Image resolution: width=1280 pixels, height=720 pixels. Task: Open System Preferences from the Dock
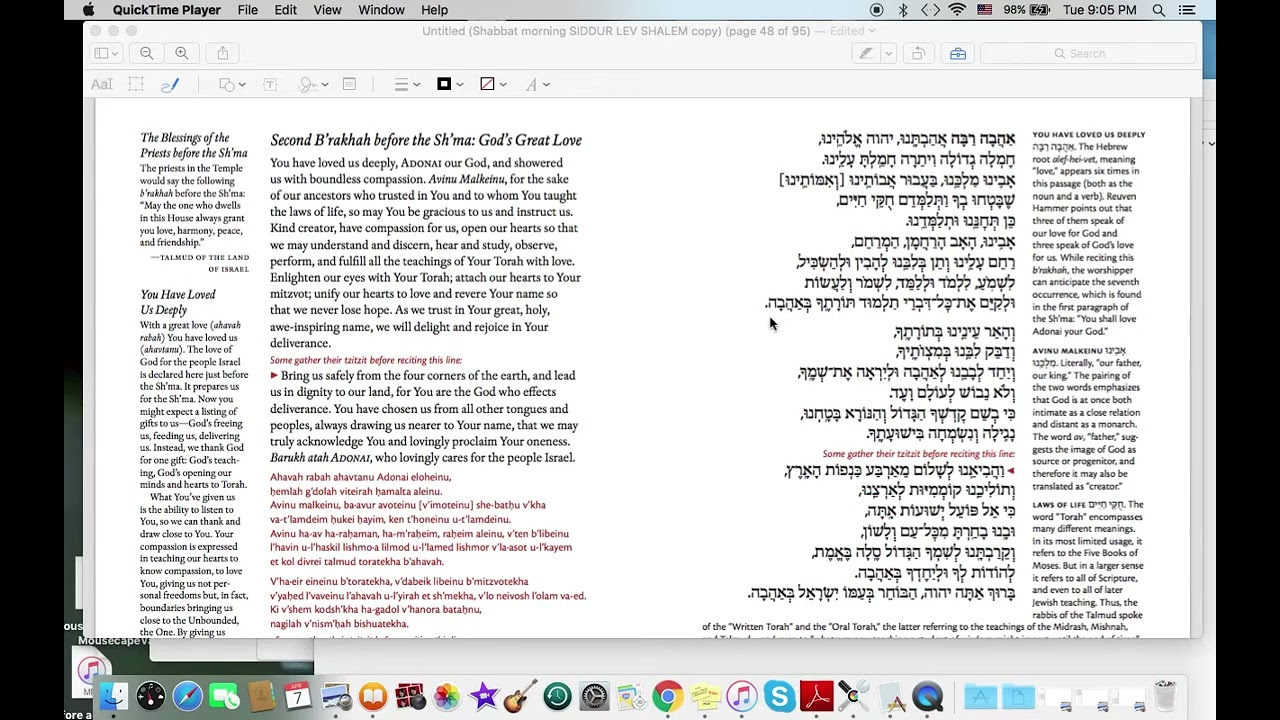point(594,696)
